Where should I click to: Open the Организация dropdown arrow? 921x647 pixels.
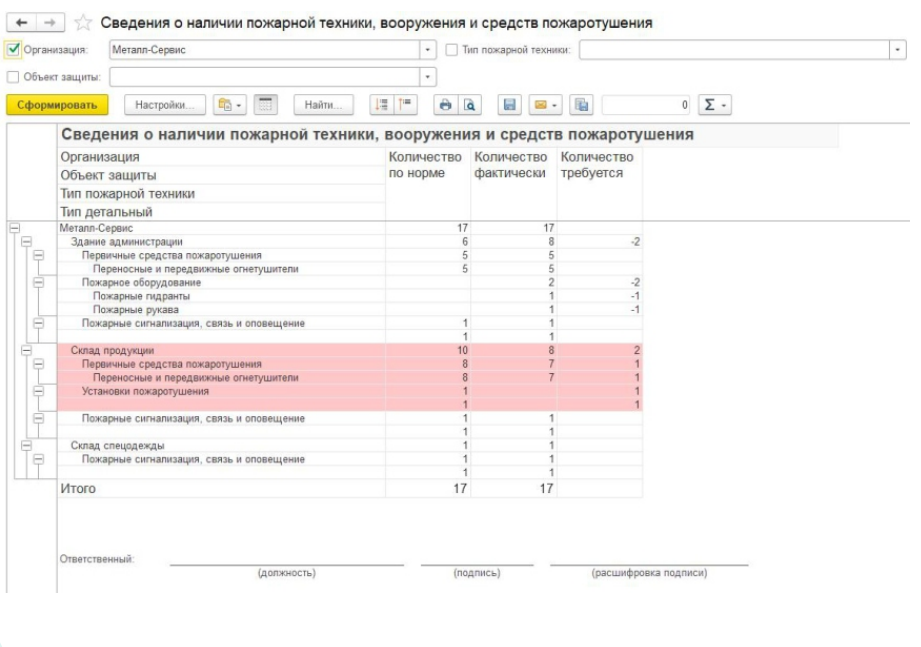tap(428, 50)
